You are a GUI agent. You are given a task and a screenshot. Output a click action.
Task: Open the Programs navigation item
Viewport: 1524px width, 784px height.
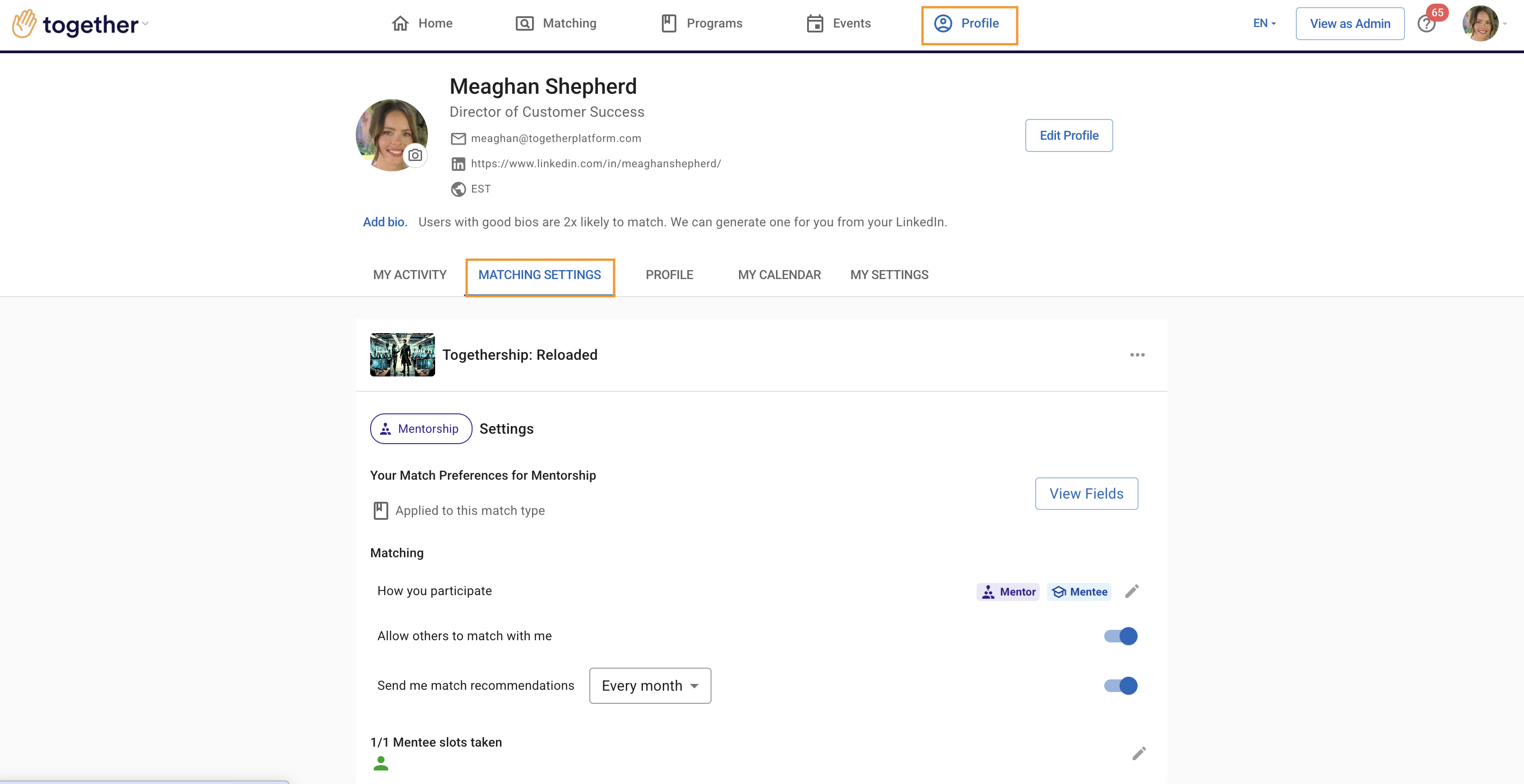tap(702, 23)
